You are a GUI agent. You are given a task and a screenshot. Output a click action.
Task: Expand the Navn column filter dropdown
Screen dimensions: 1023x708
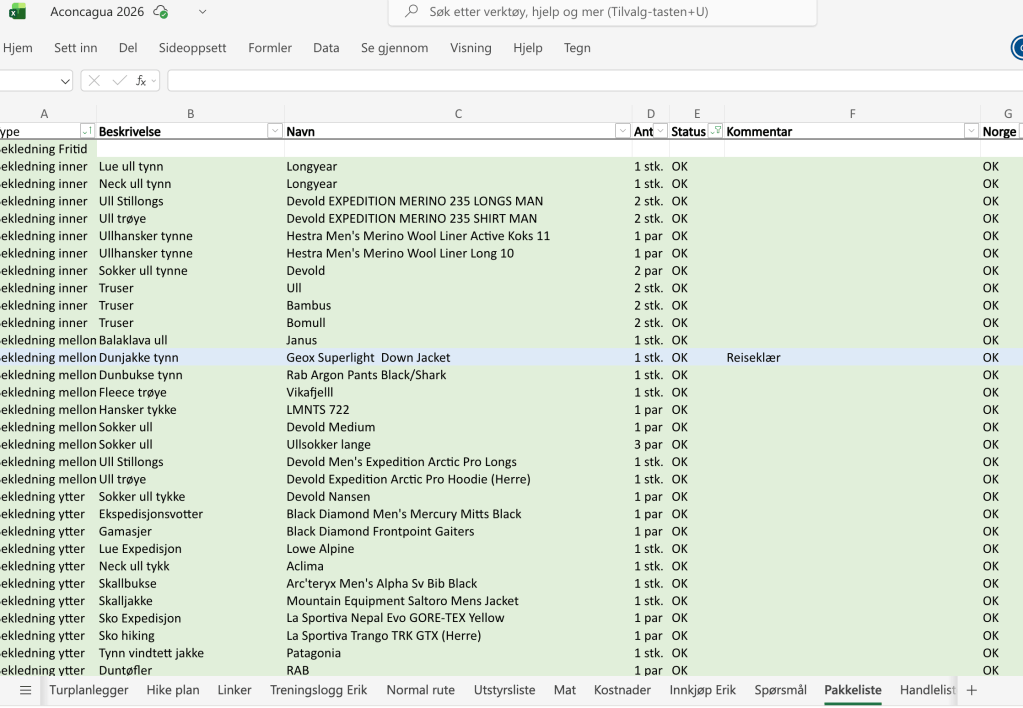pos(622,131)
